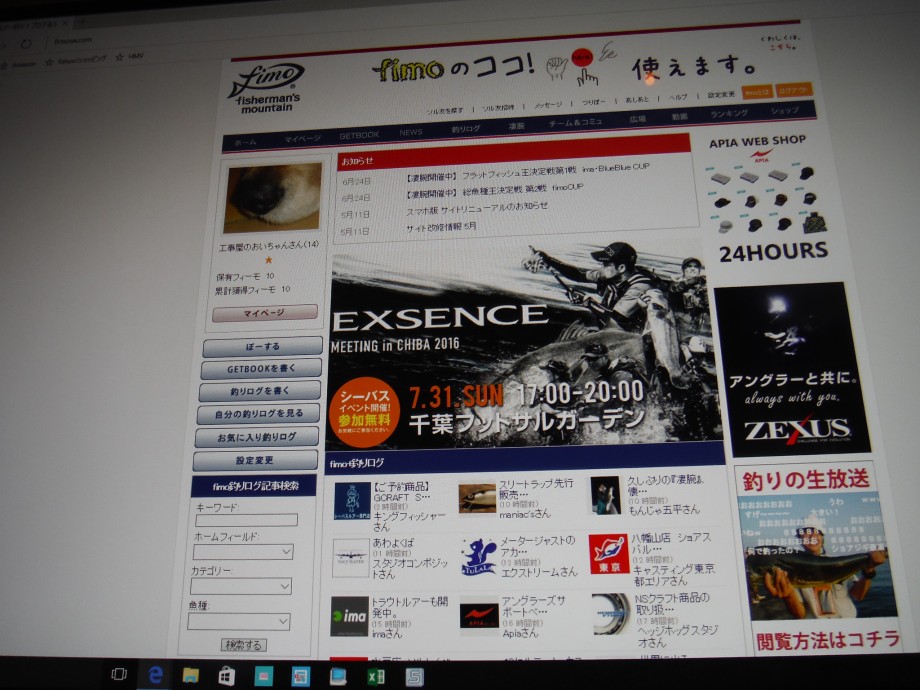Open the NEWS nav tab
The height and width of the screenshot is (690, 920).
pos(411,132)
